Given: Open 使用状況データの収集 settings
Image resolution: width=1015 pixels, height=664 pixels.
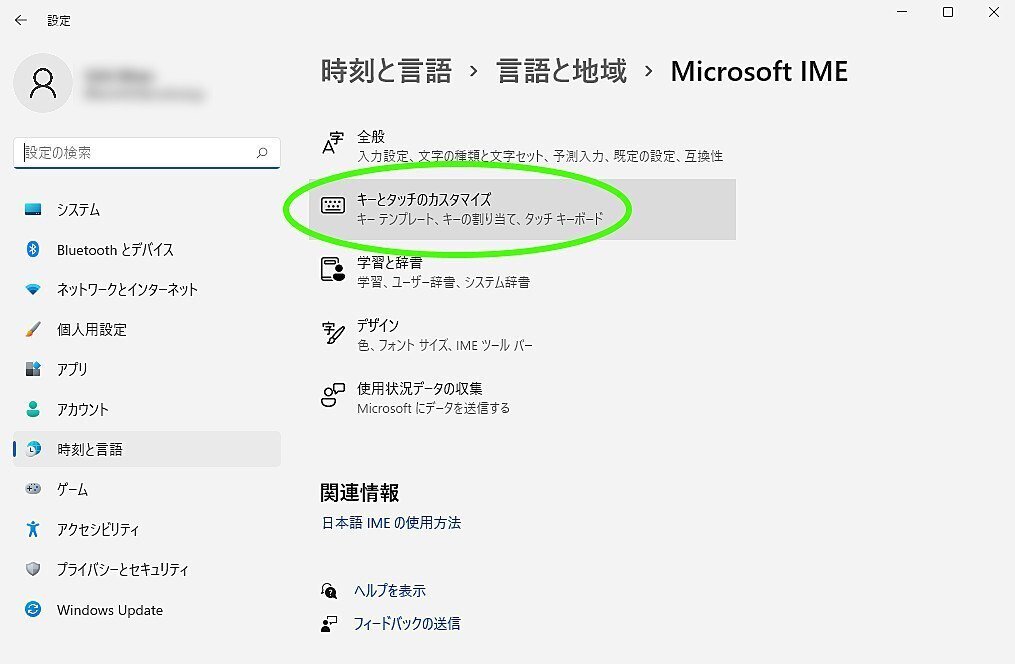Looking at the screenshot, I should [x=522, y=397].
